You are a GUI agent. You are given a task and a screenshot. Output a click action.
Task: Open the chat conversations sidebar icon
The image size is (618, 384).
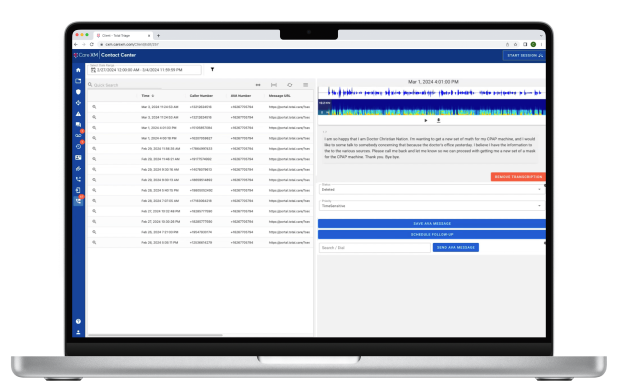point(78,125)
